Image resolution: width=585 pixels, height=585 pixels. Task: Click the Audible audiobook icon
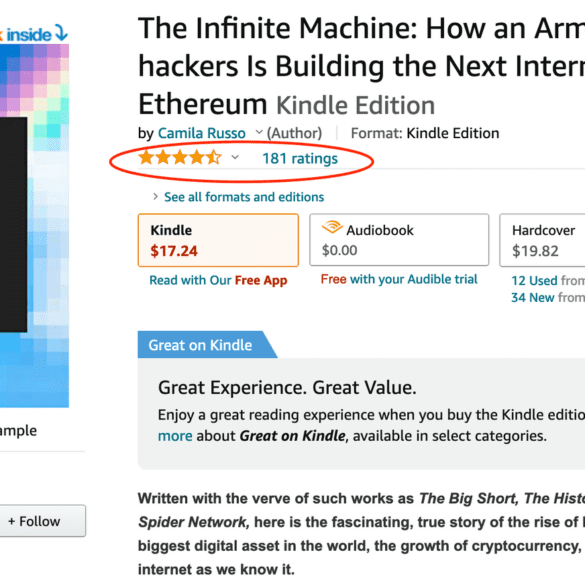tap(332, 227)
